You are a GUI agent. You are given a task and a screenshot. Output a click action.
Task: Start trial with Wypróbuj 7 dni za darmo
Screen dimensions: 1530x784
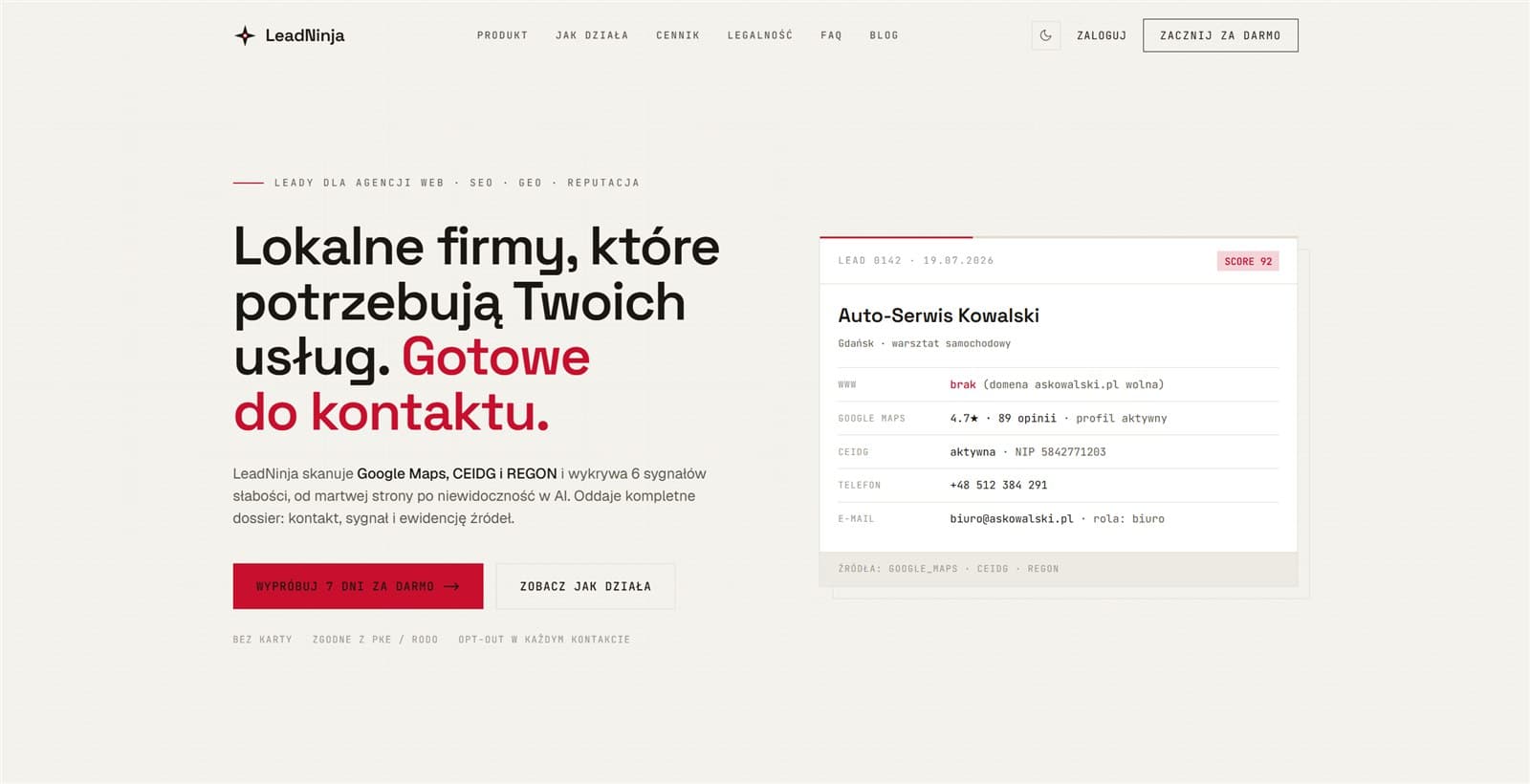point(358,586)
